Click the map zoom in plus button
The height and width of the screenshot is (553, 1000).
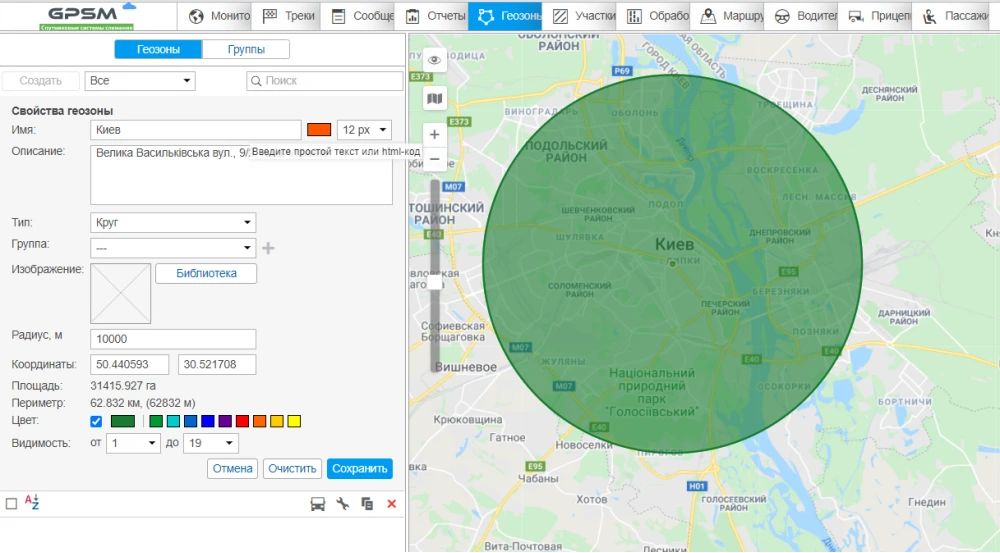(x=434, y=134)
